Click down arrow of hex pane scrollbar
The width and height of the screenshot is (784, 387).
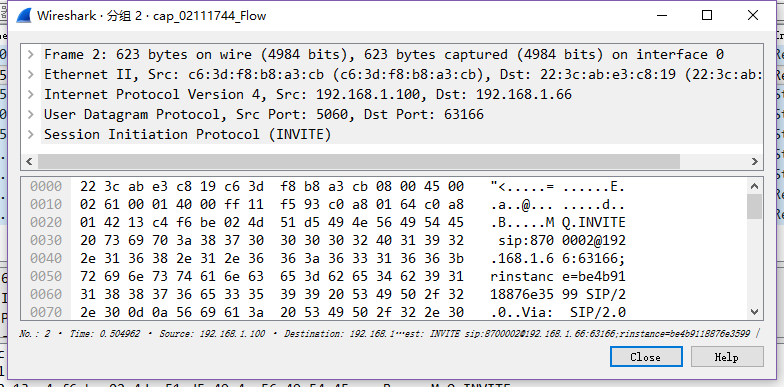755,312
